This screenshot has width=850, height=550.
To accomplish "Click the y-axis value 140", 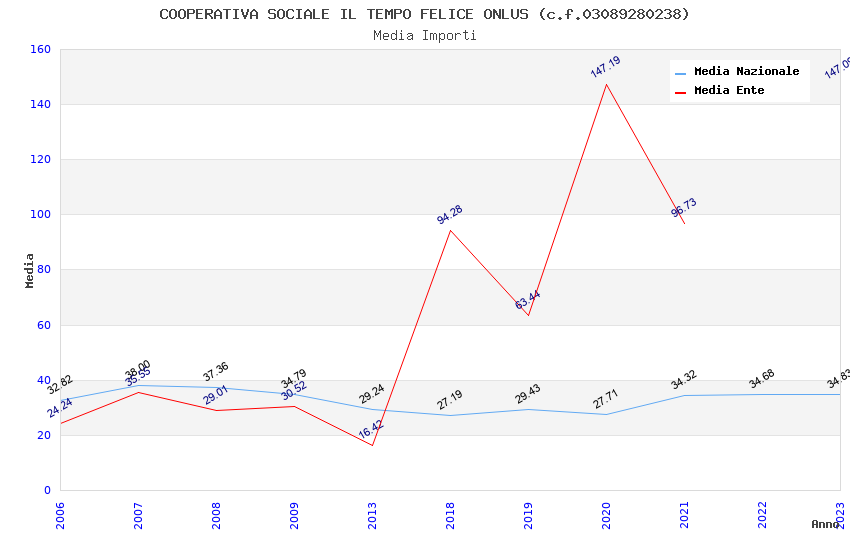I will [40, 104].
